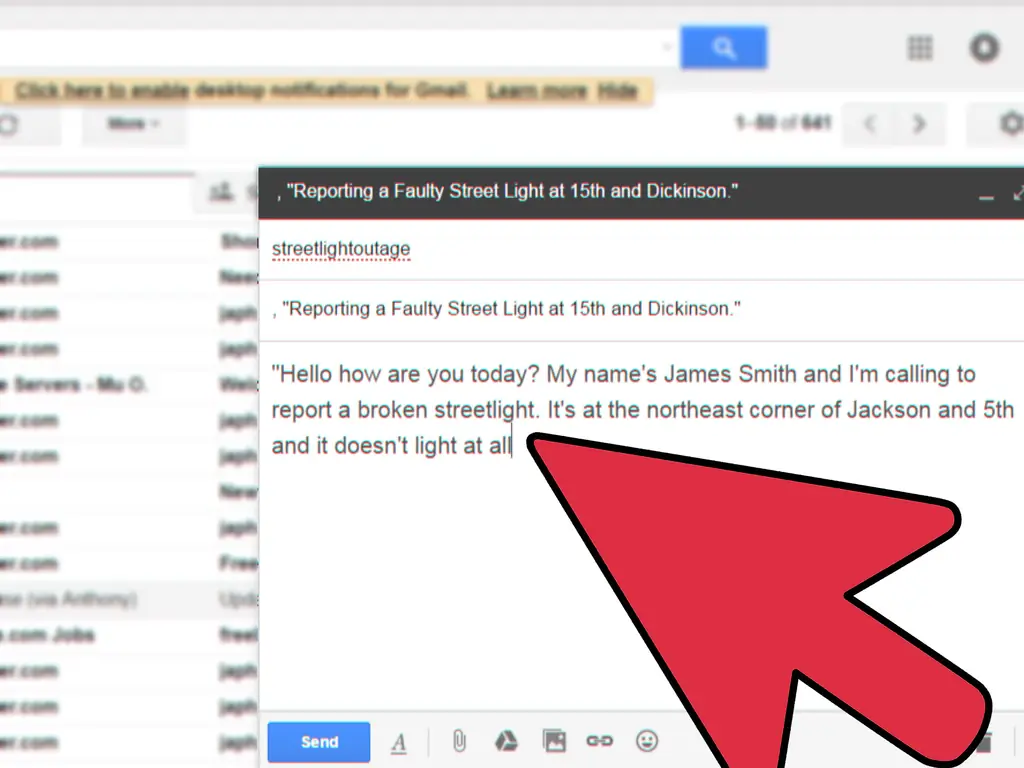Click the message count text ending in 641
The width and height of the screenshot is (1024, 768).
[783, 123]
